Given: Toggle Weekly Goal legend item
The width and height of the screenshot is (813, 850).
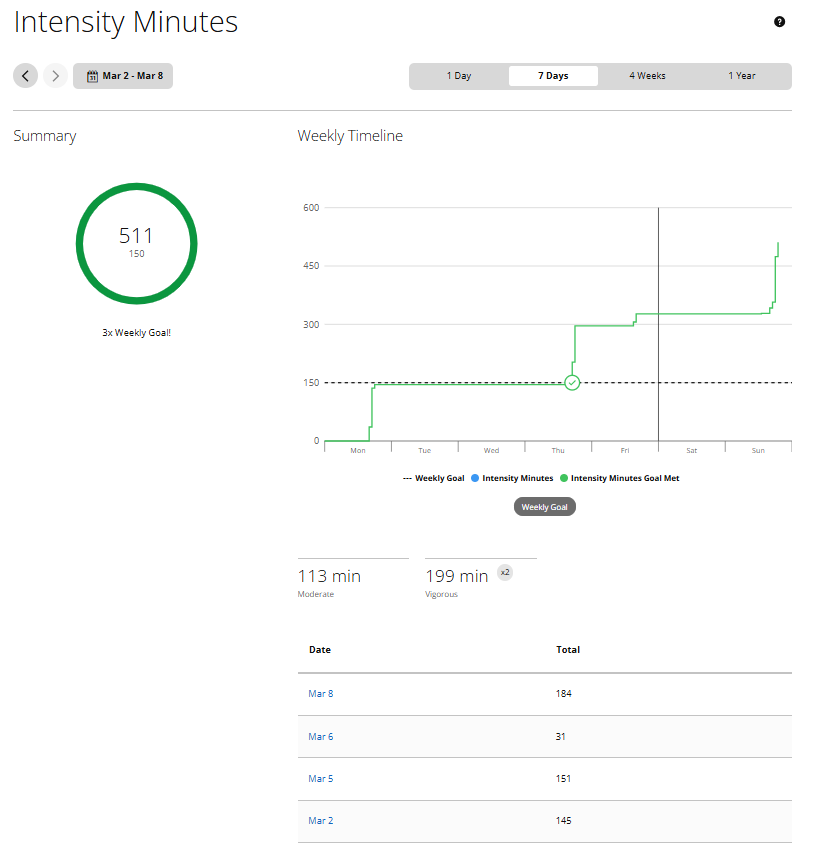Looking at the screenshot, I should tap(434, 479).
